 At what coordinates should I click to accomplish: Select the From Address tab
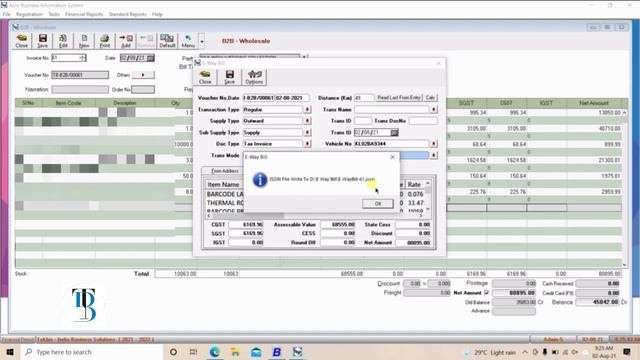[x=224, y=171]
